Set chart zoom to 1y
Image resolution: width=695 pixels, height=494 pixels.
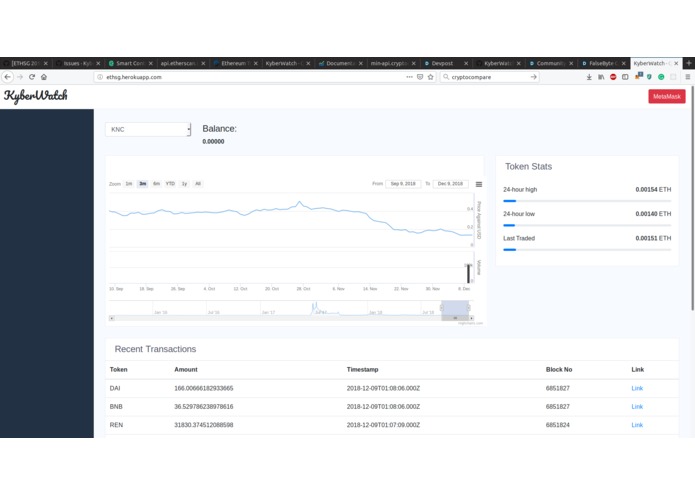(184, 184)
